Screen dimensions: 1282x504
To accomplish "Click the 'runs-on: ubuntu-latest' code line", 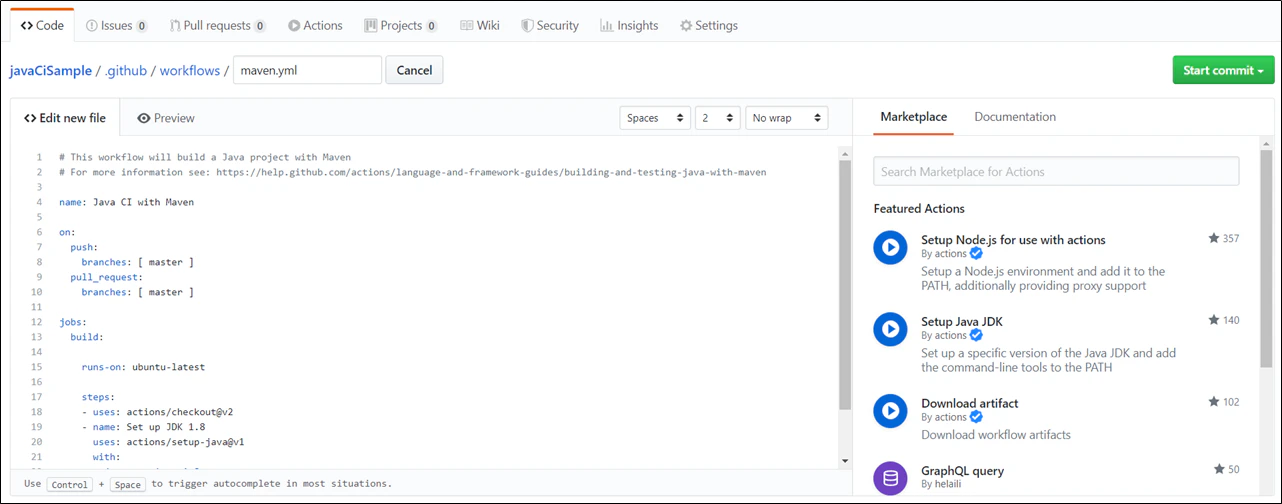I will click(143, 367).
